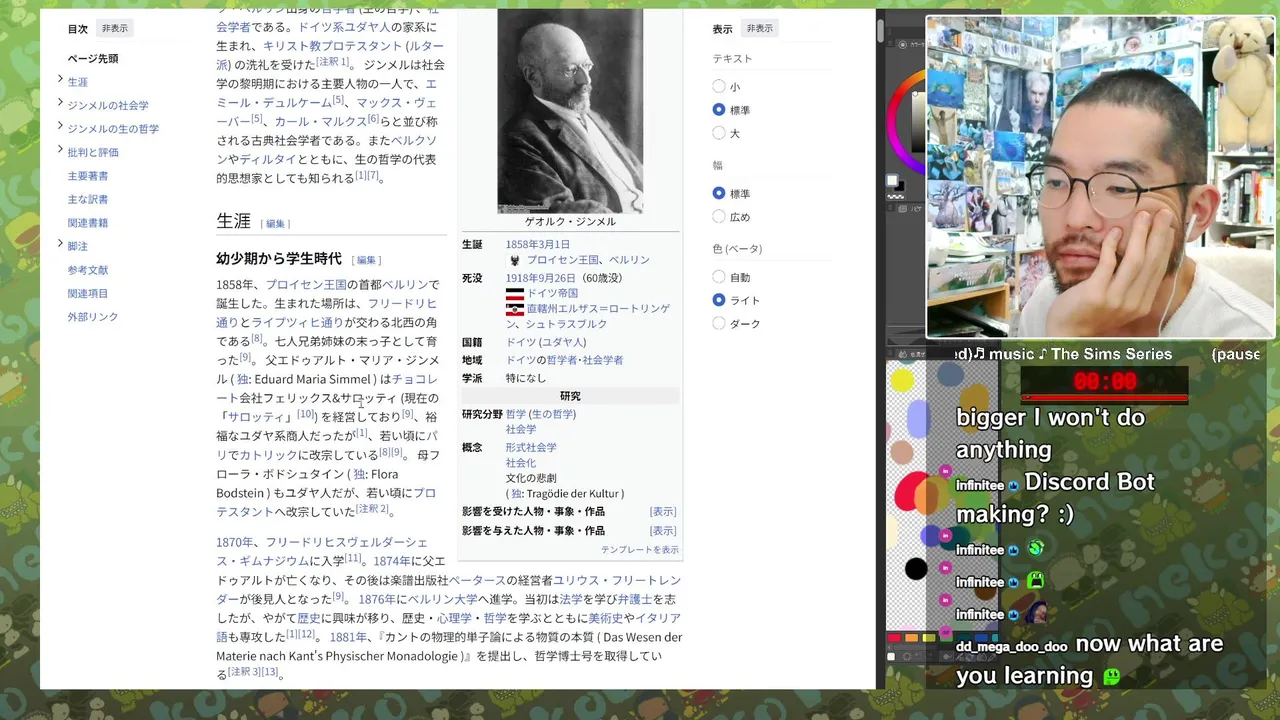Click the Prussia coat of arms icon
Image resolution: width=1280 pixels, height=720 pixels.
(x=514, y=260)
